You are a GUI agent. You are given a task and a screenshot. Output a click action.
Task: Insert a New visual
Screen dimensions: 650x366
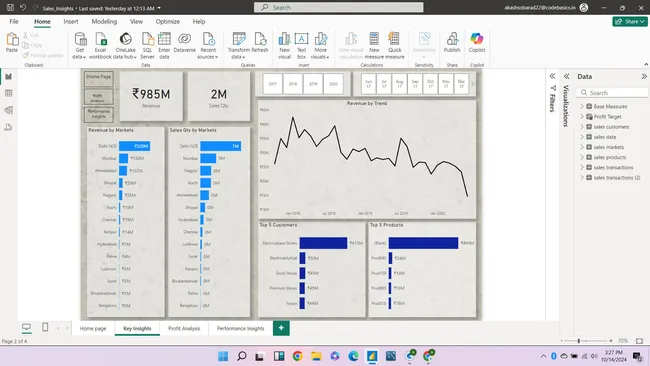tap(284, 45)
